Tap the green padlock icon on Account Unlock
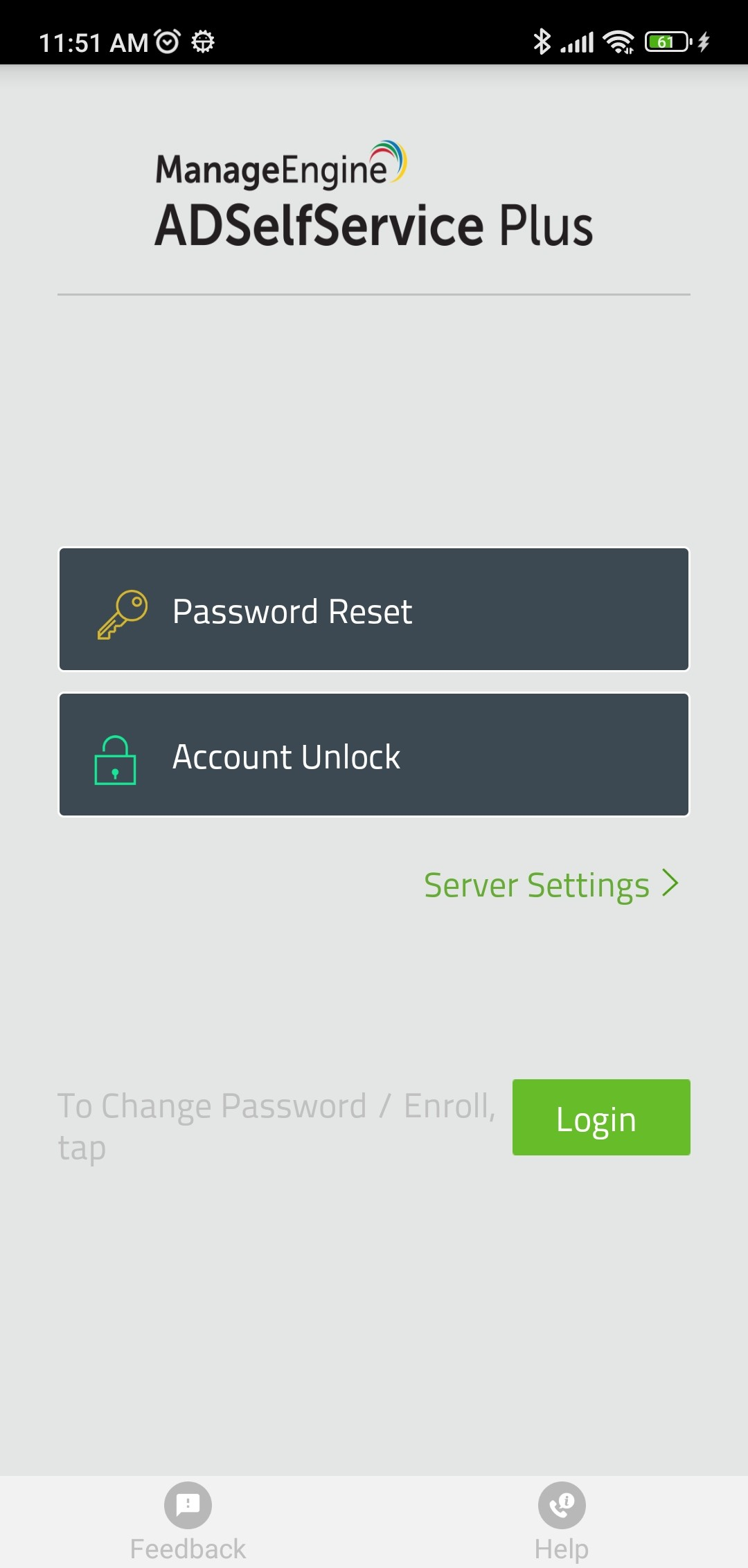The height and width of the screenshot is (1568, 748). click(x=115, y=756)
